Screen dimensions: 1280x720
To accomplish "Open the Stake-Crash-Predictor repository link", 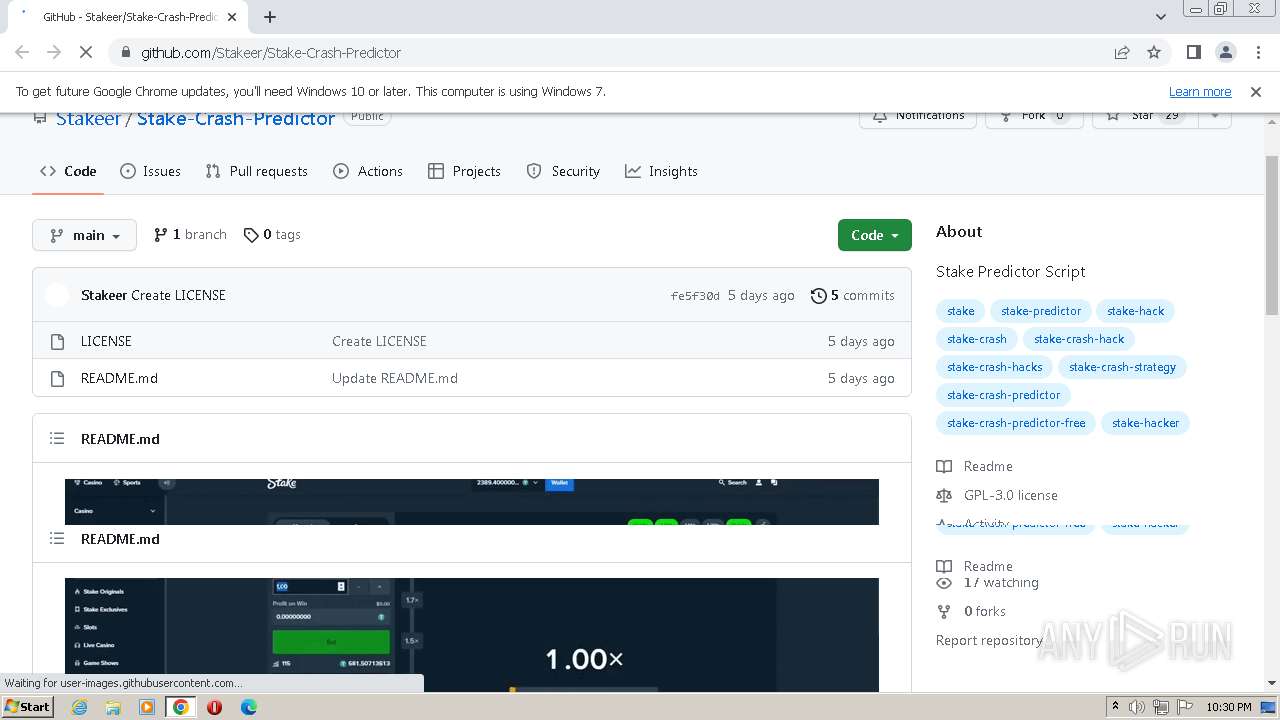I will tap(236, 118).
